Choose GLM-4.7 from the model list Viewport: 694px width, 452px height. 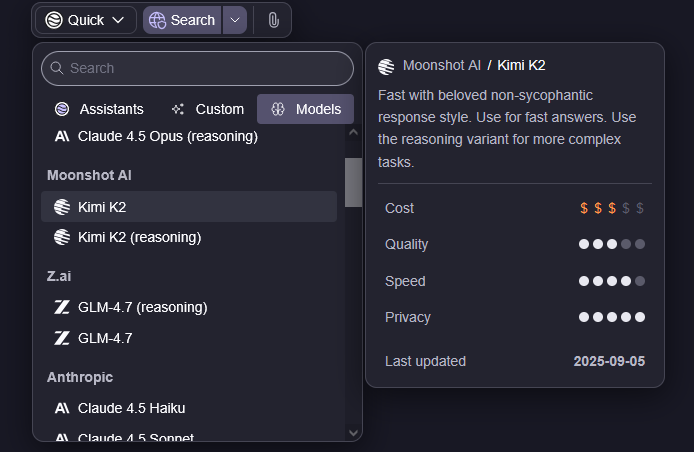[x=105, y=338]
